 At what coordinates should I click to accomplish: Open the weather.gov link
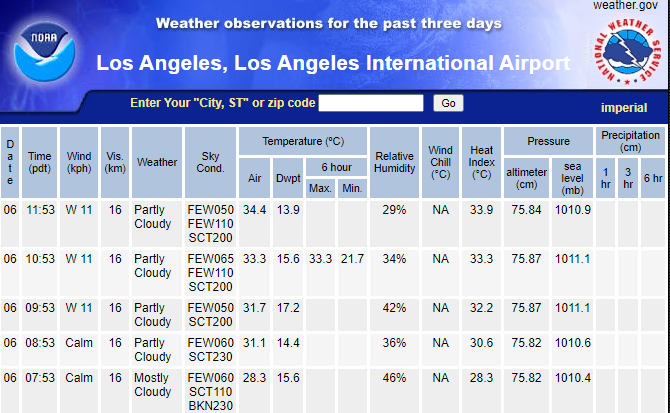pos(629,6)
